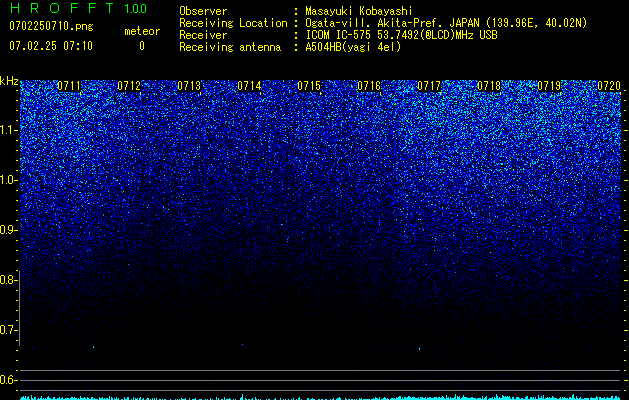Click the meteor label
This screenshot has width=629, height=400.
(x=142, y=31)
